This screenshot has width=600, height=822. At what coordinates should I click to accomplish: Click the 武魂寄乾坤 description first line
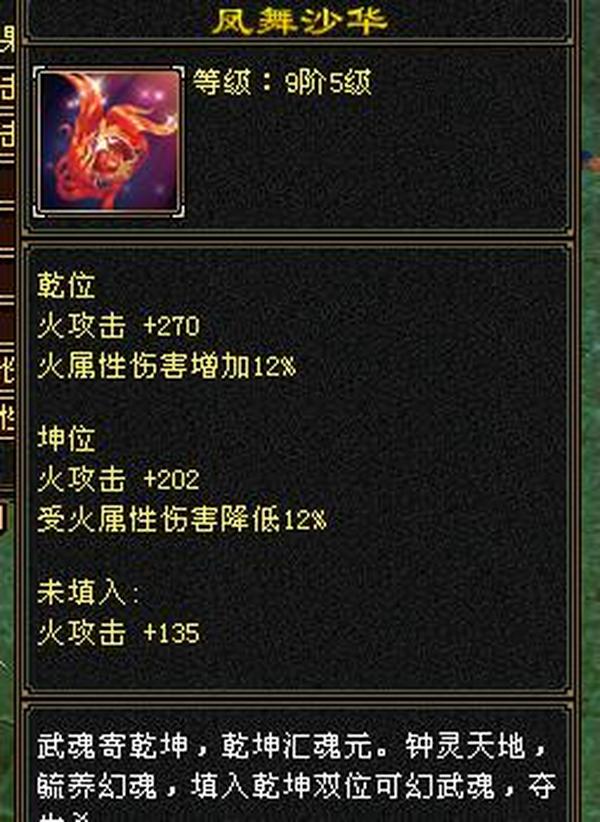[293, 747]
